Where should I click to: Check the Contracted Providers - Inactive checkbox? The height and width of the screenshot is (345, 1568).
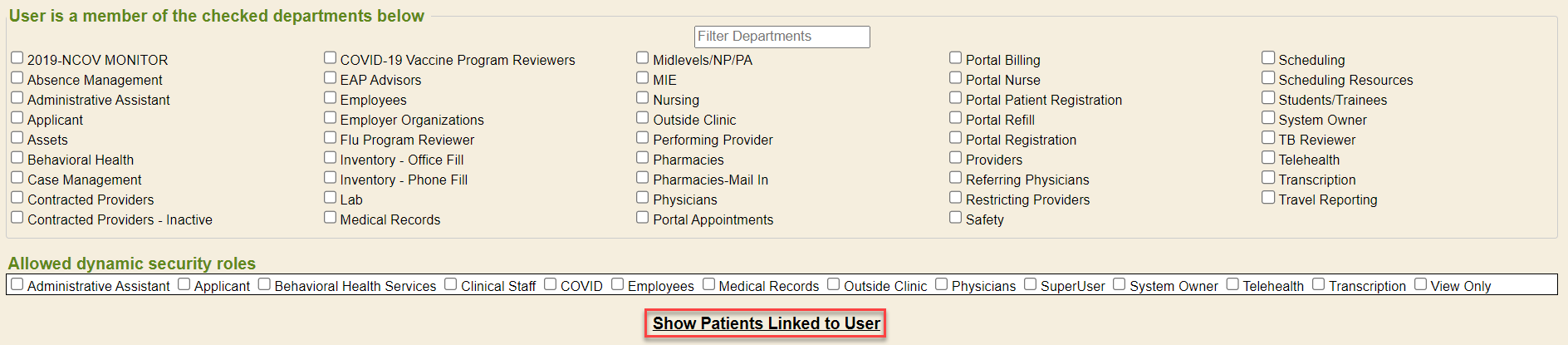click(x=17, y=218)
